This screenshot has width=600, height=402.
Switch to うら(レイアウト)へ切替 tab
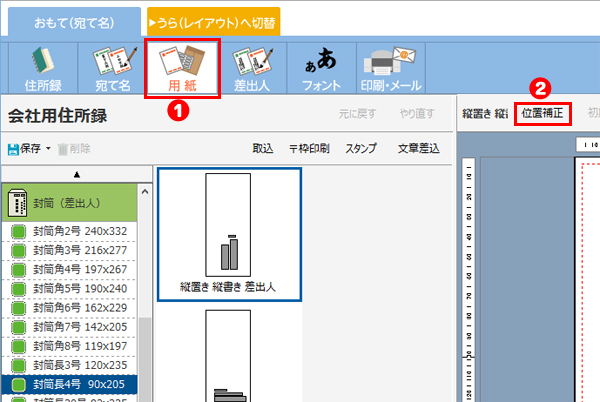pyautogui.click(x=214, y=23)
